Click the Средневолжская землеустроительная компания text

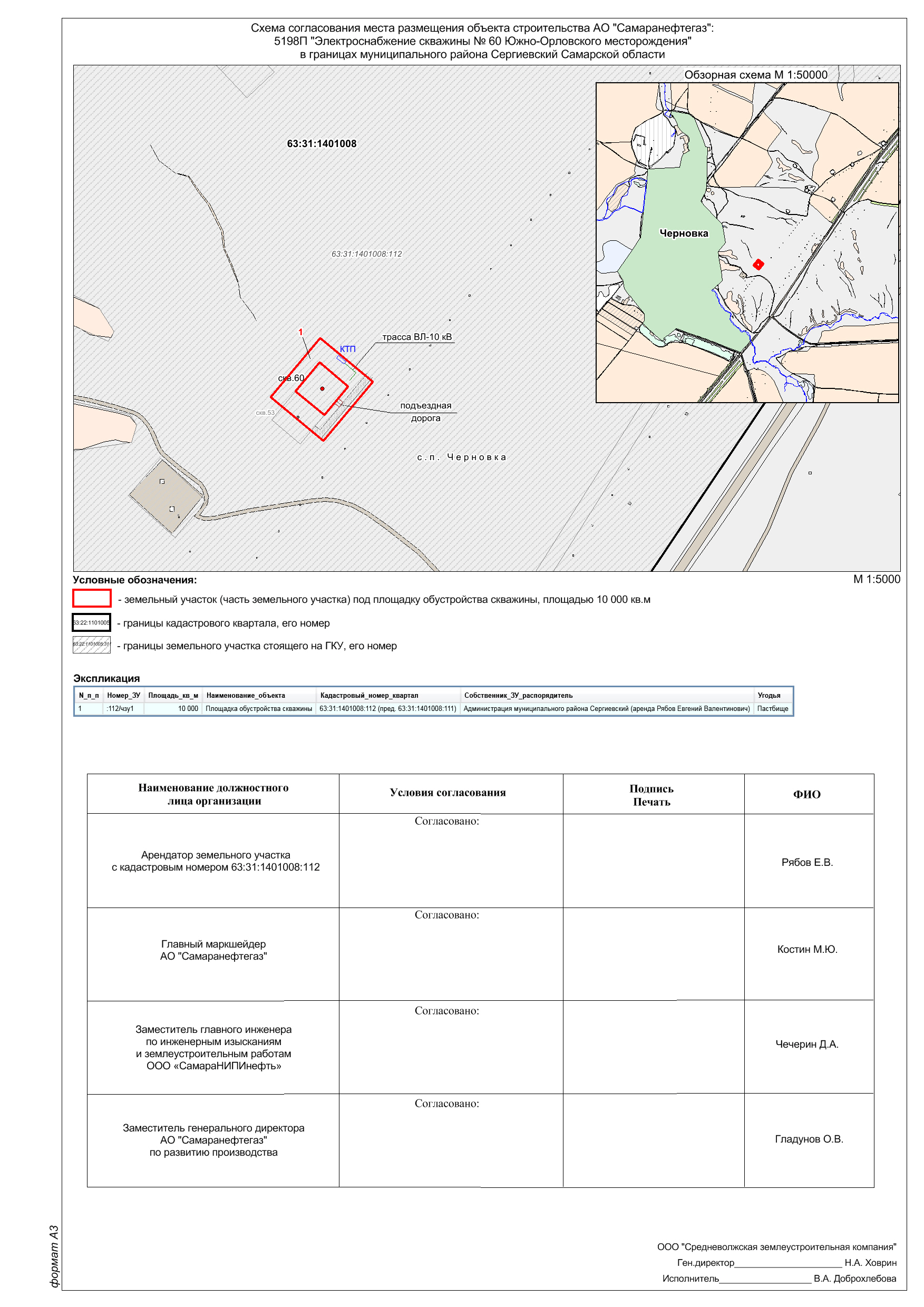coord(776,1247)
